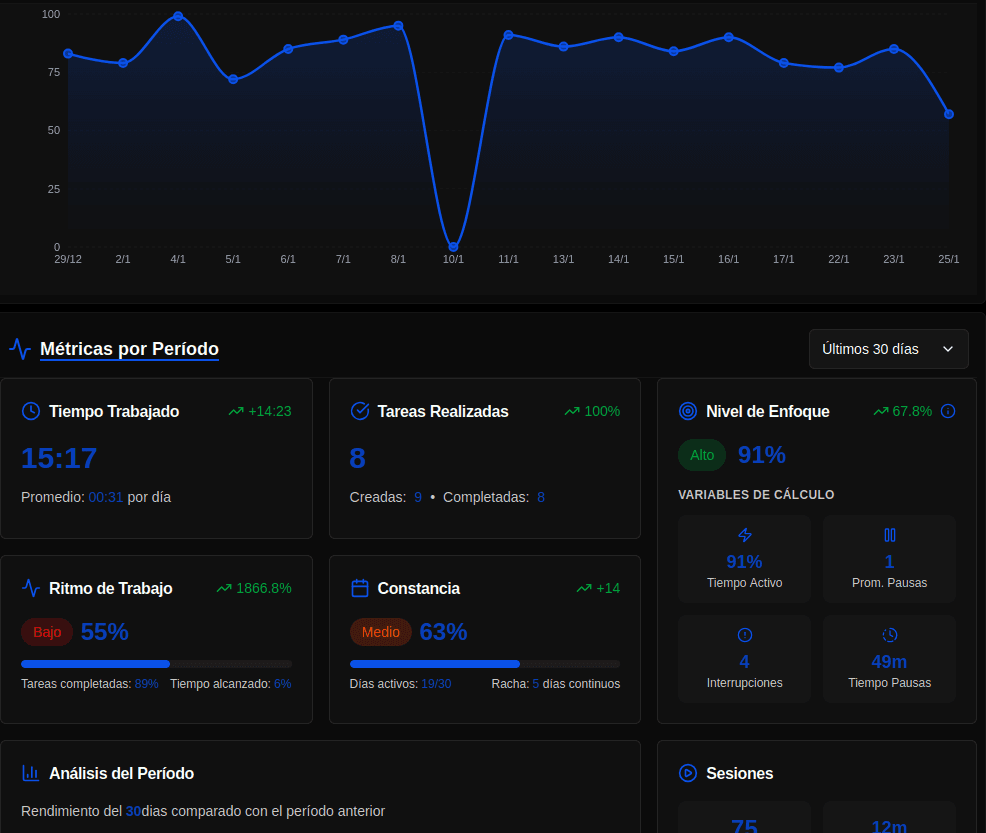Click the bar chart icon beside Análisis del Período

pos(31,773)
